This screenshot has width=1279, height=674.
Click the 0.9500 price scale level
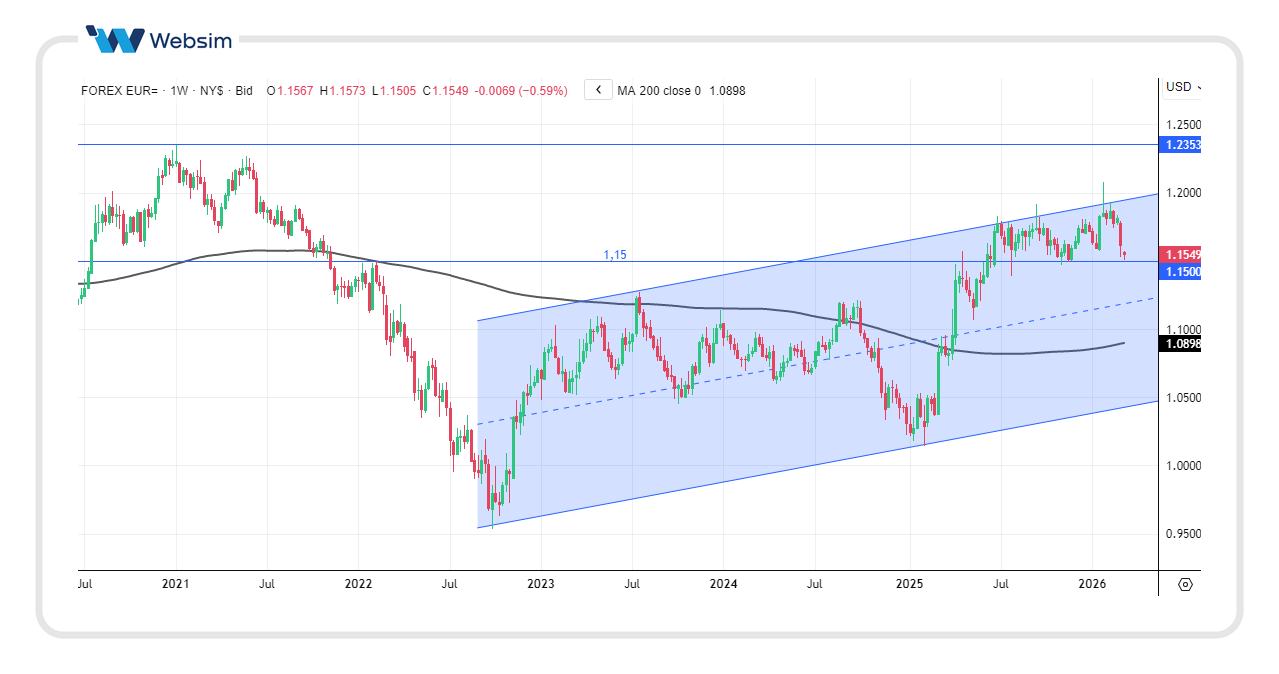tap(1182, 534)
